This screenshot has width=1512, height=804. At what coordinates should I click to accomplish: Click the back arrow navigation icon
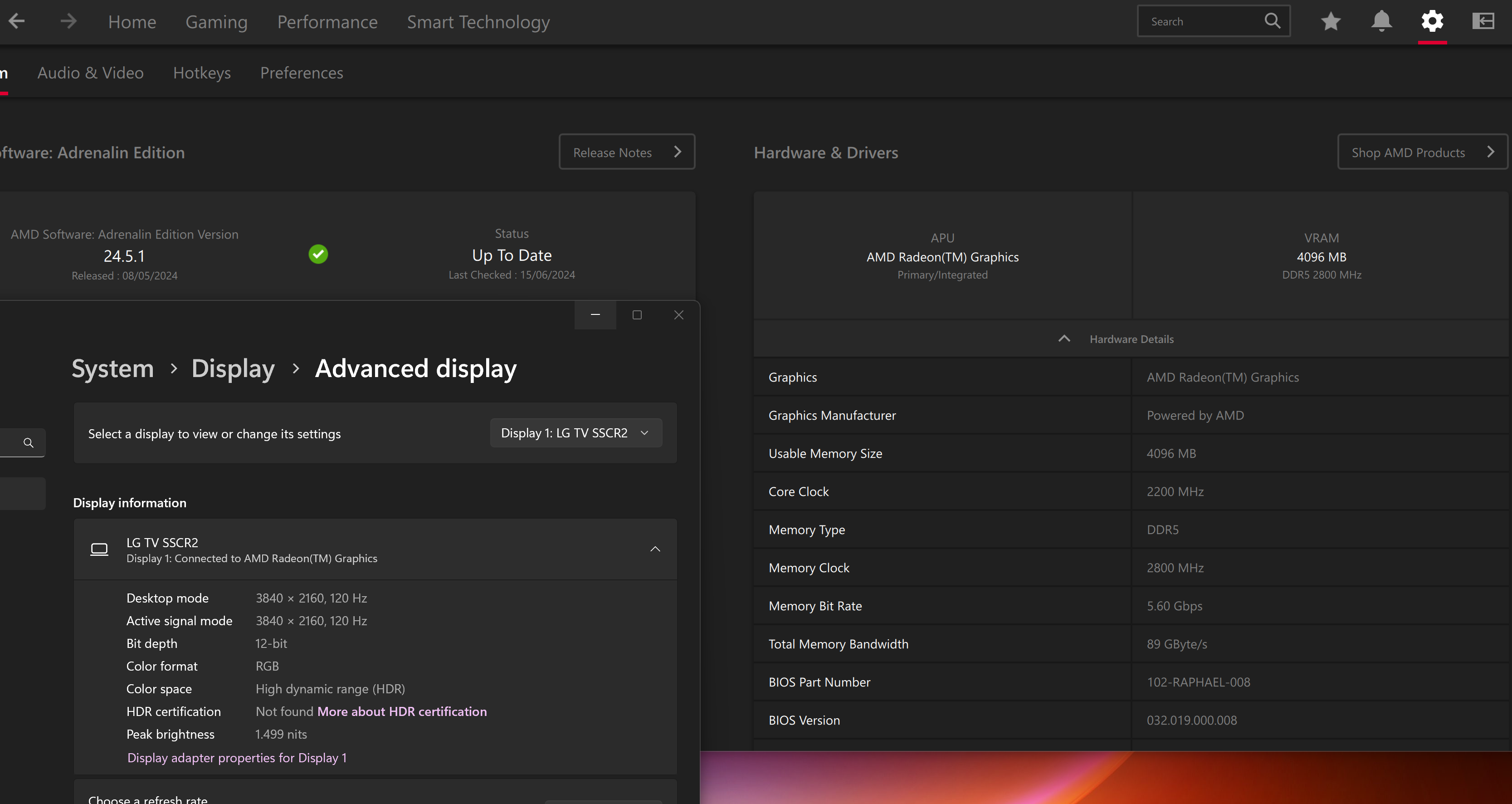coord(16,22)
